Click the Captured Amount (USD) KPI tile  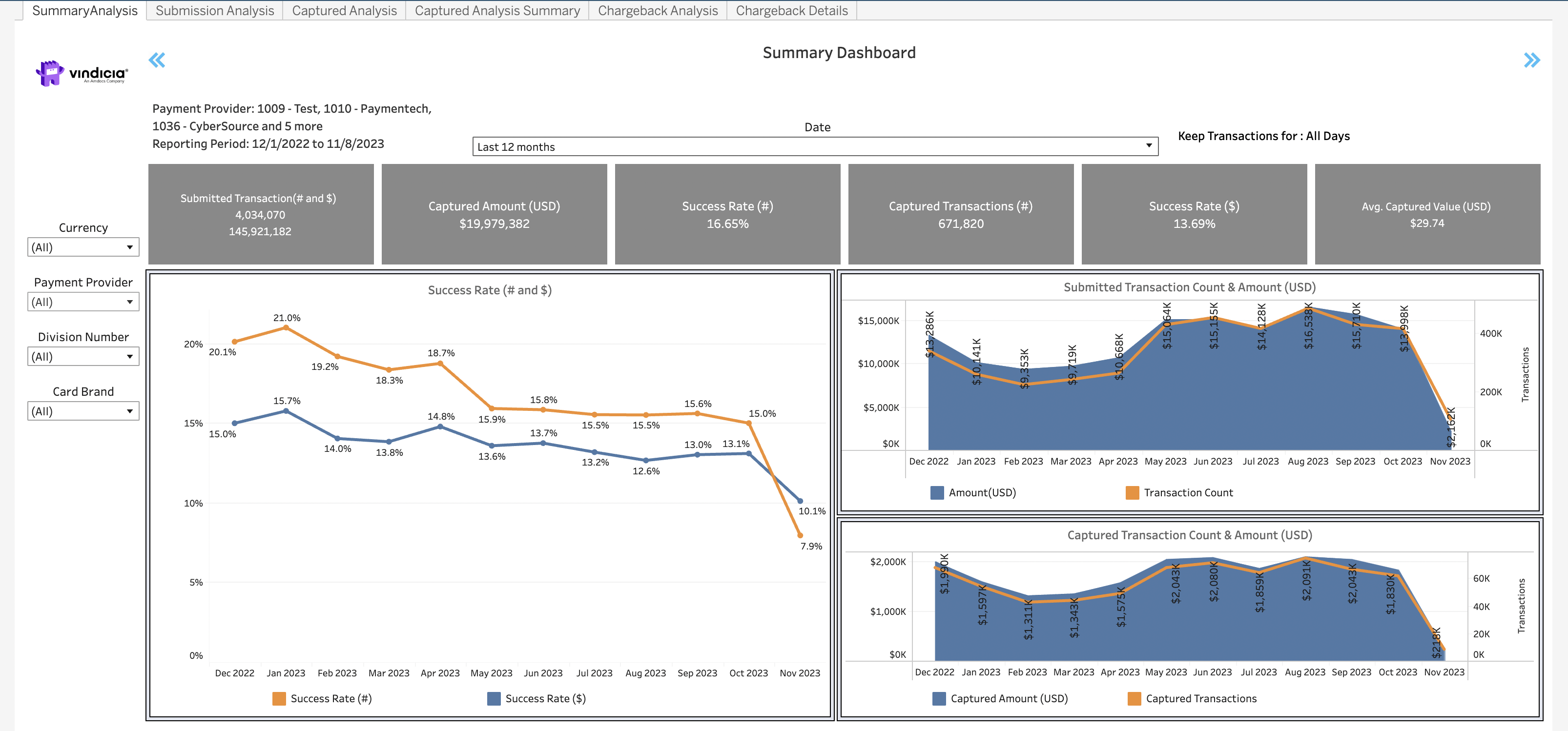[494, 214]
